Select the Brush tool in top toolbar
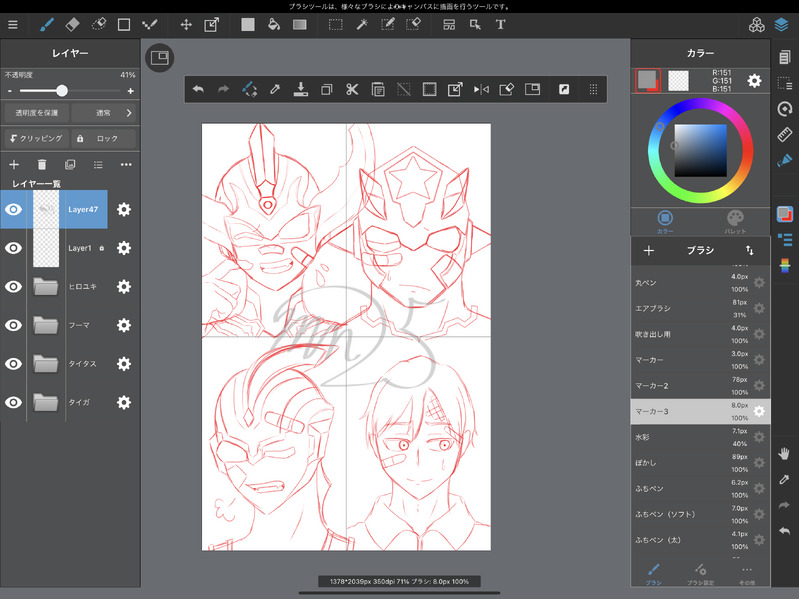This screenshot has height=599, width=799. (47, 24)
